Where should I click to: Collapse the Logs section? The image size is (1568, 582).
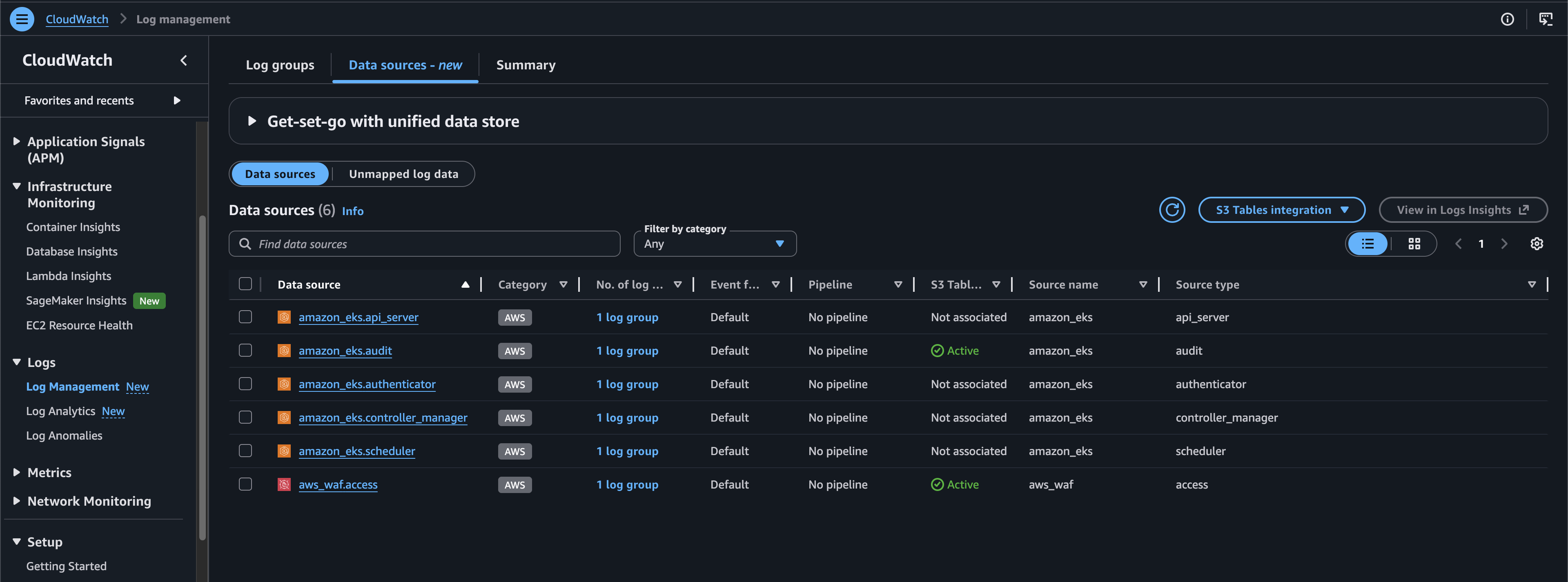coord(16,362)
